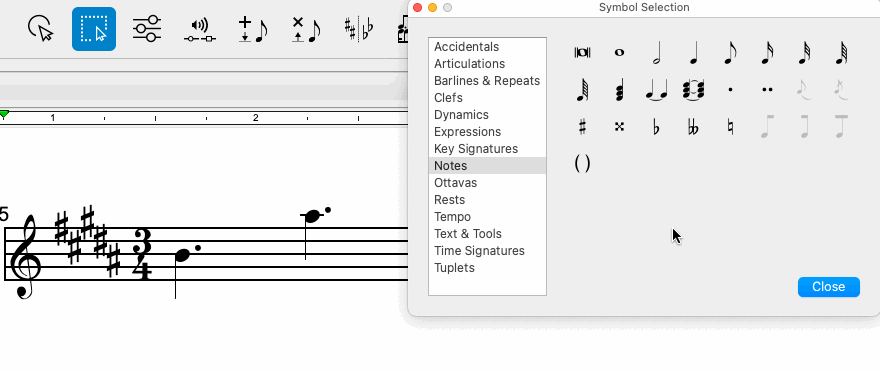Screen dimensions: 880x370
Task: Choose the half note symbol
Action: (x=656, y=53)
